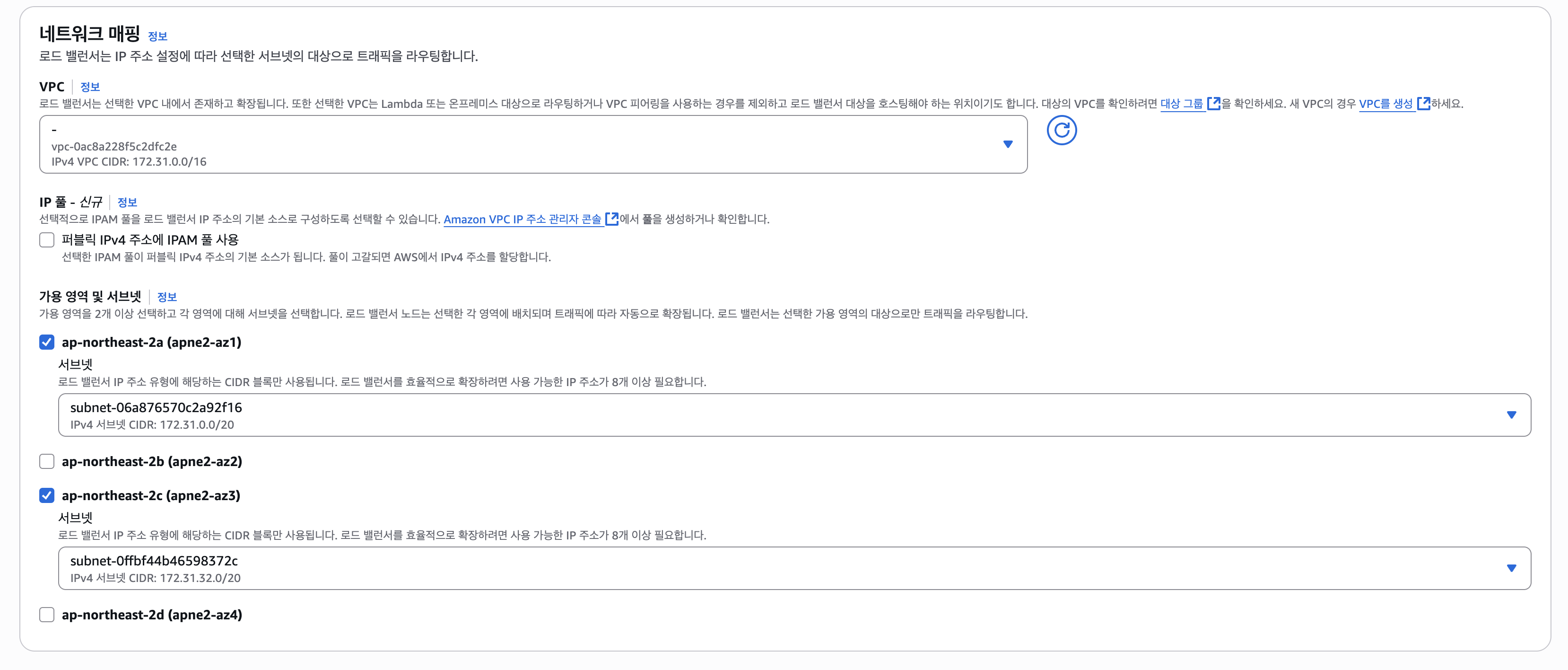
Task: Check ap-northeast-2d availability zone
Action: click(47, 615)
